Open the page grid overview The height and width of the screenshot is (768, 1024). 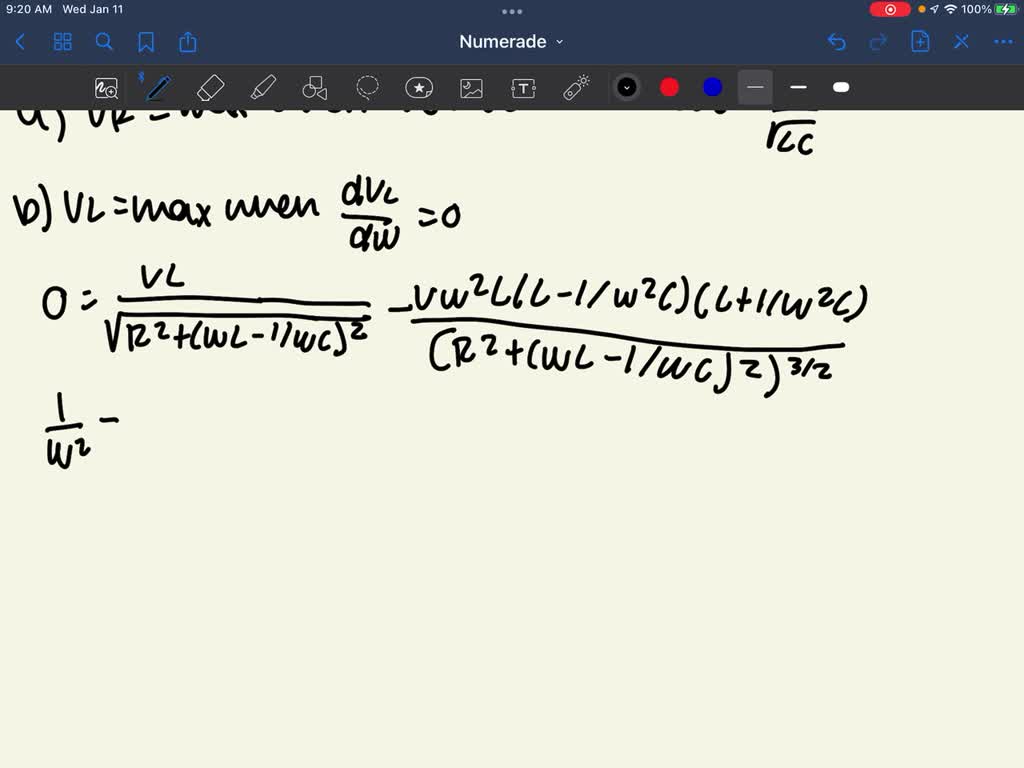tap(62, 42)
